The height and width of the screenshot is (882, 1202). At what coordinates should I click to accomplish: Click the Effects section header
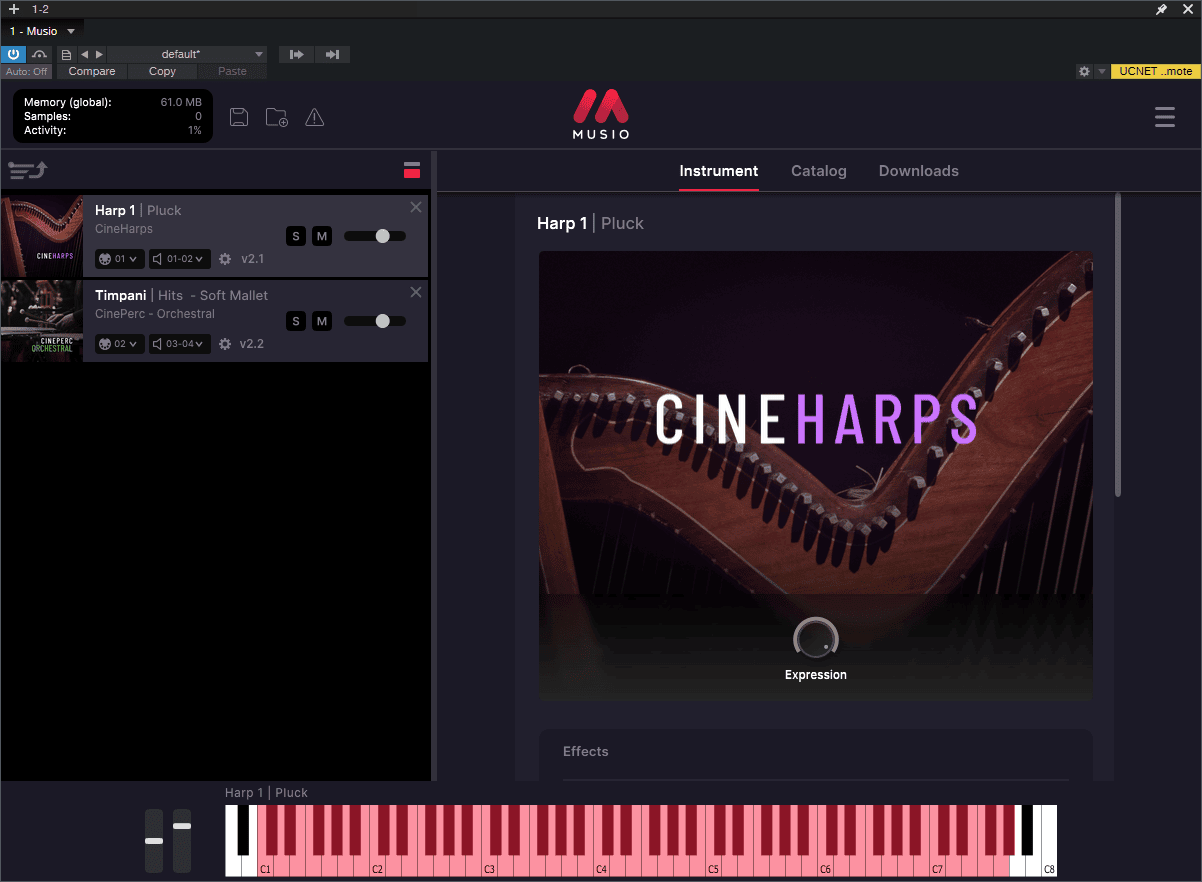tap(586, 752)
